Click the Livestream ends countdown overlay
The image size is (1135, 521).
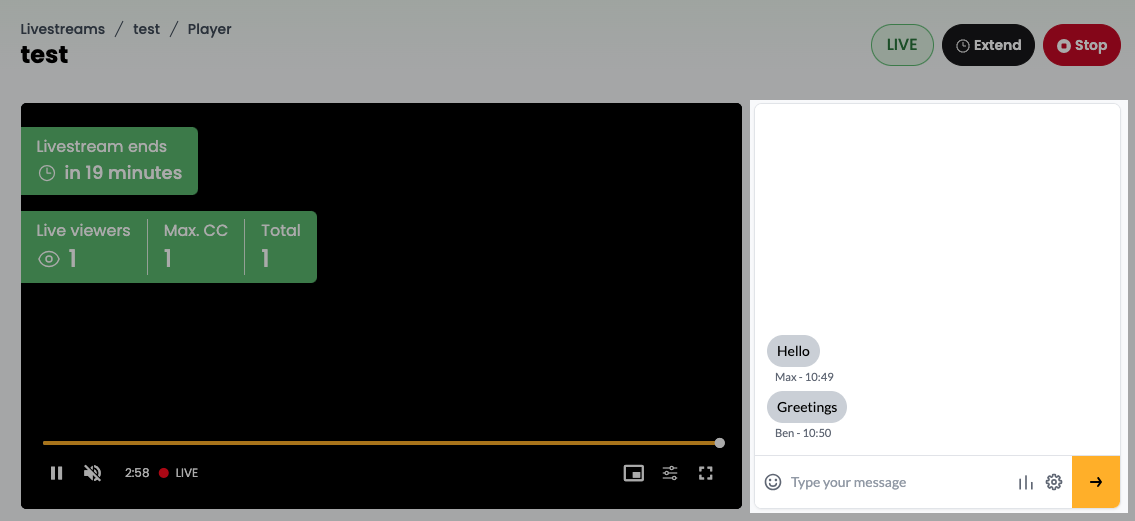click(109, 161)
